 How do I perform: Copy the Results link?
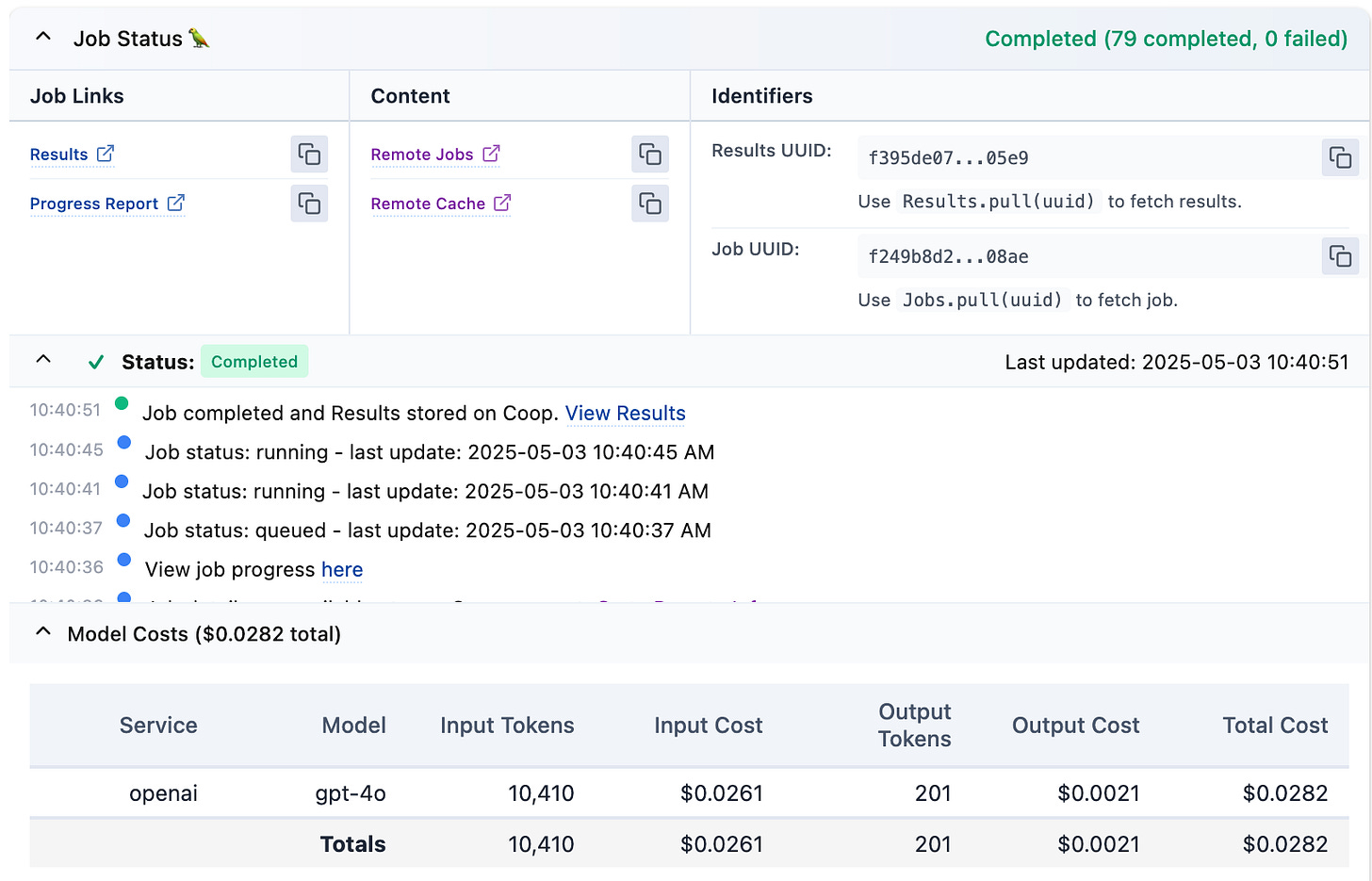[x=309, y=155]
